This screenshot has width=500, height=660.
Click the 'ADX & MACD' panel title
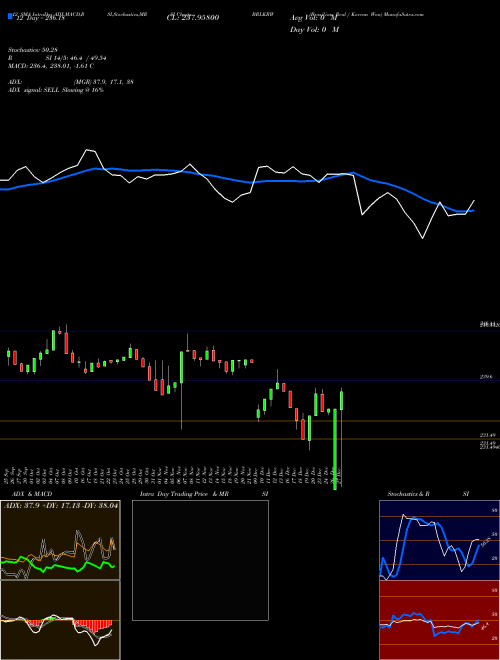[x=32, y=494]
